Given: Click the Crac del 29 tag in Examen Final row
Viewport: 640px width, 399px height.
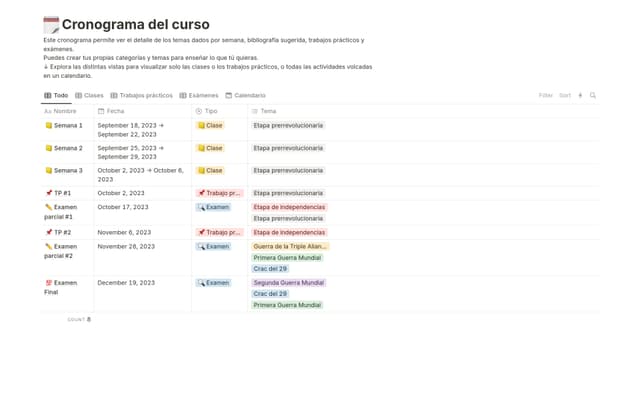Looking at the screenshot, I should (x=270, y=294).
